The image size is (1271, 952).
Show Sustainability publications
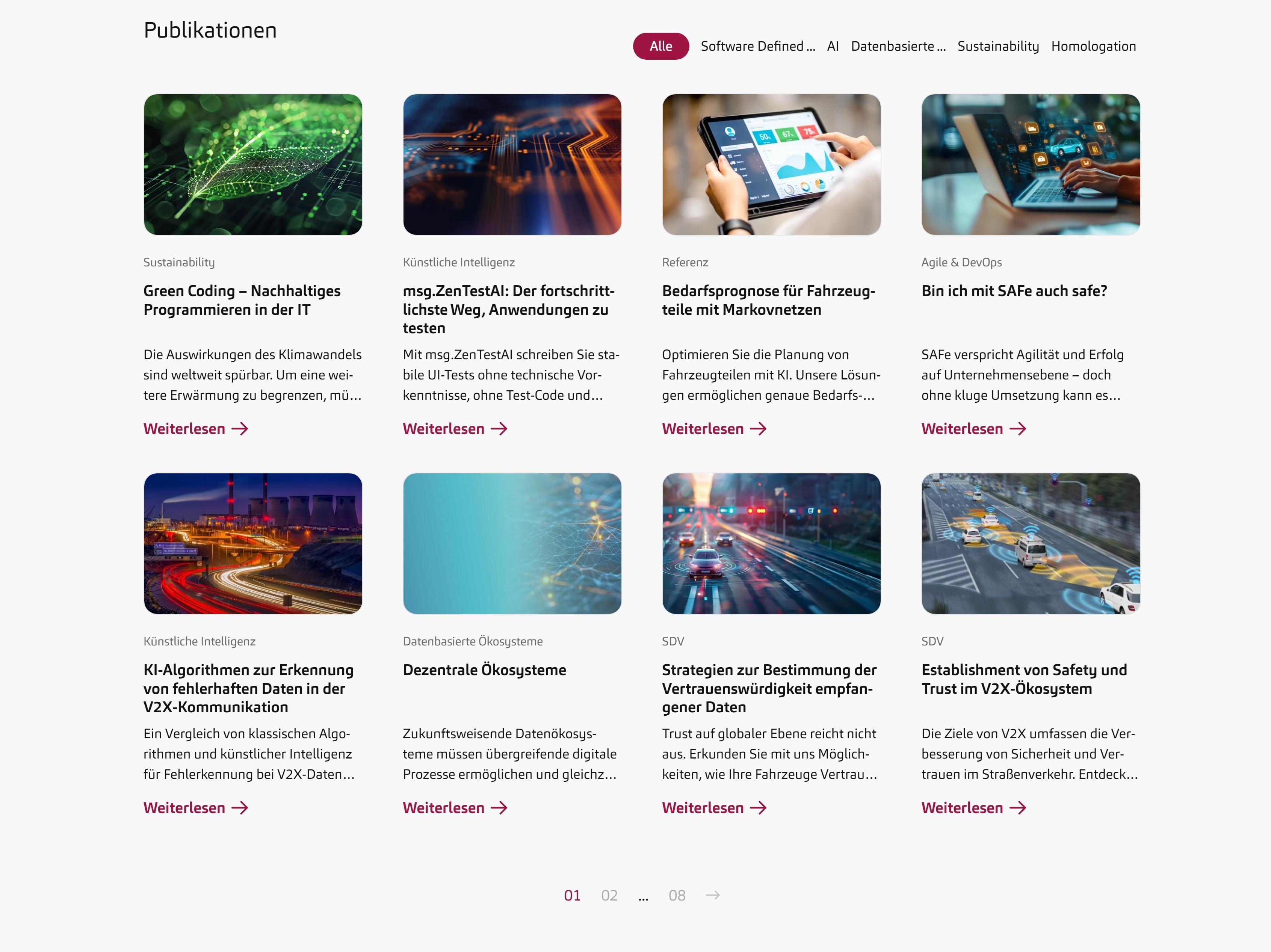coord(998,46)
